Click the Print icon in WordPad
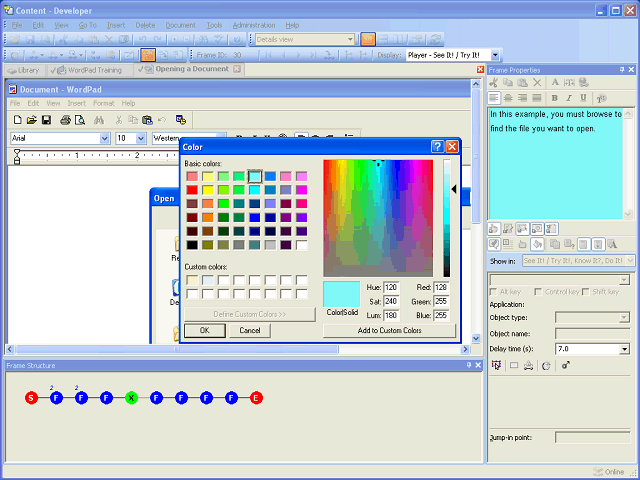The image size is (640, 480). click(x=65, y=120)
